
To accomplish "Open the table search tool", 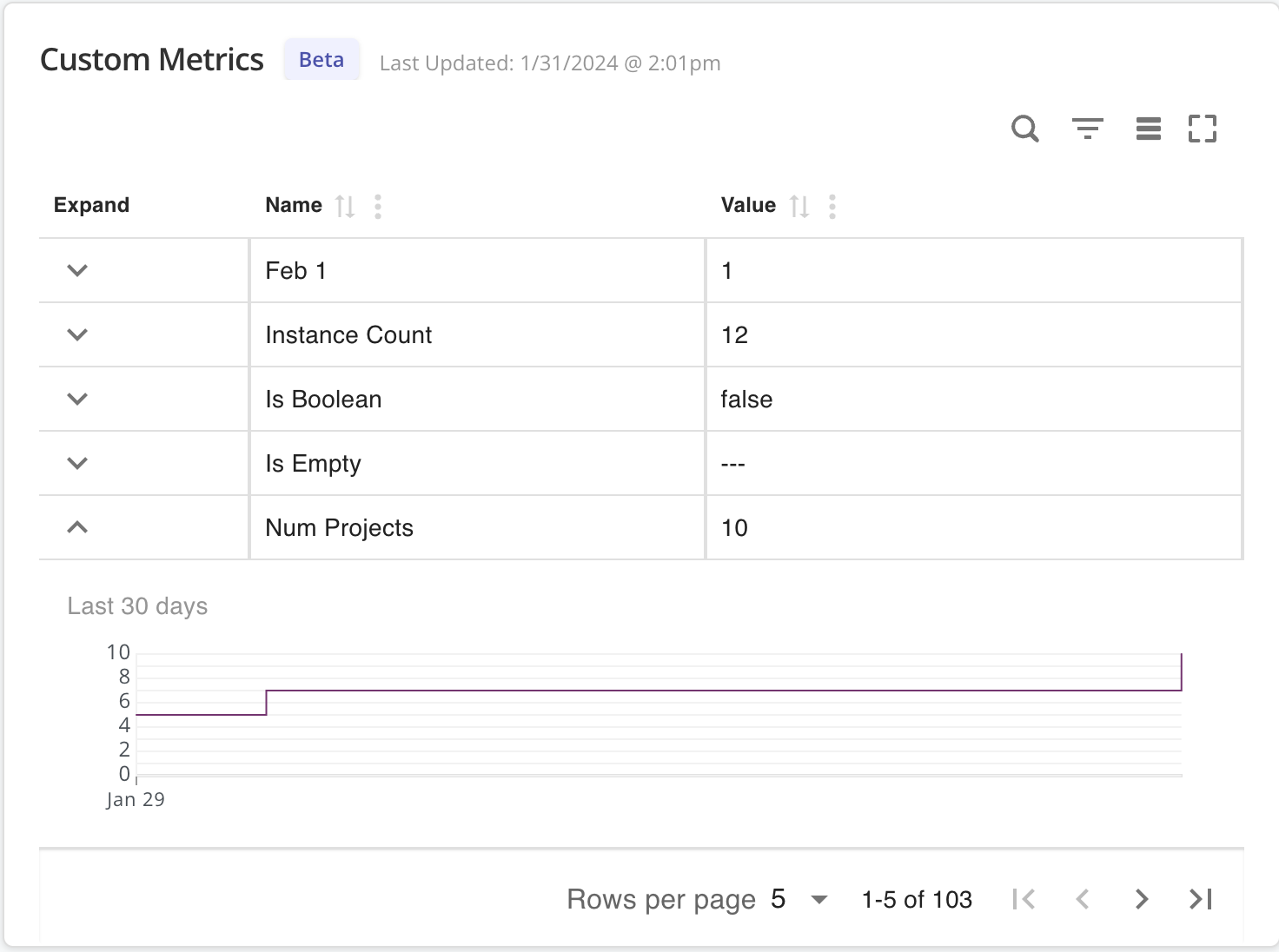I will [1024, 128].
